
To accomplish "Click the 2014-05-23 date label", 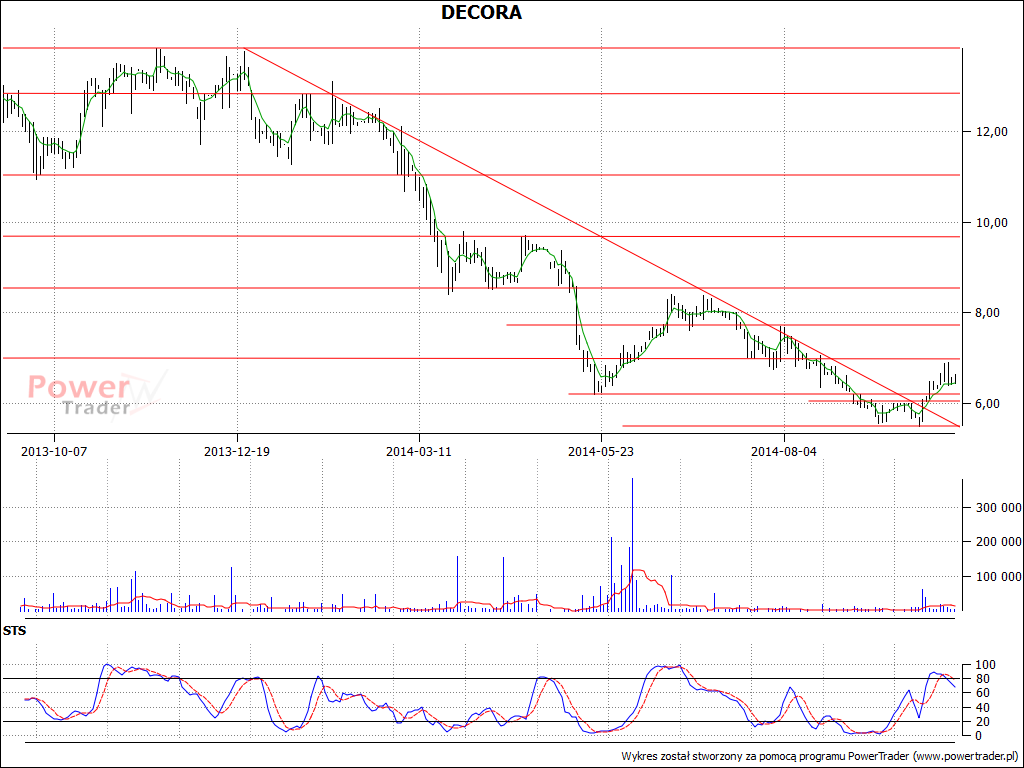I will (601, 451).
